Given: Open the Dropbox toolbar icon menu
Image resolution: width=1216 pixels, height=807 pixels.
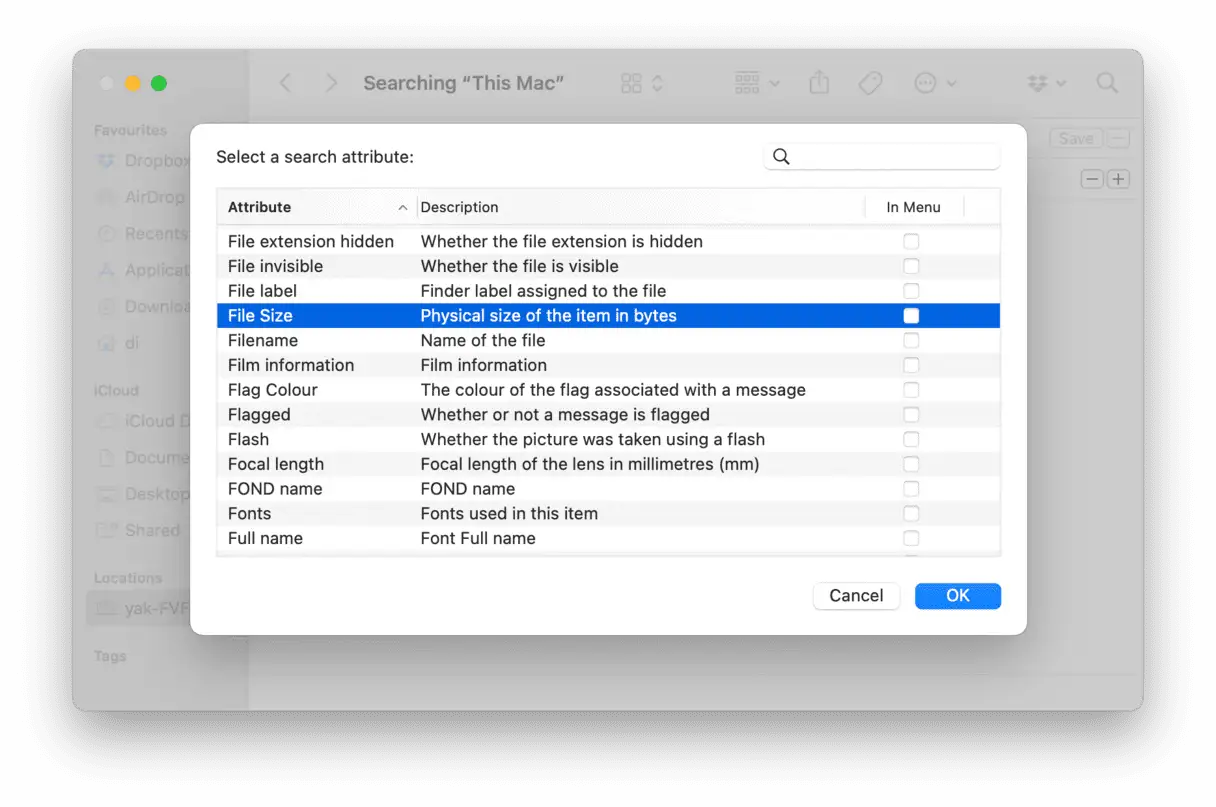Looking at the screenshot, I should coord(1046,83).
